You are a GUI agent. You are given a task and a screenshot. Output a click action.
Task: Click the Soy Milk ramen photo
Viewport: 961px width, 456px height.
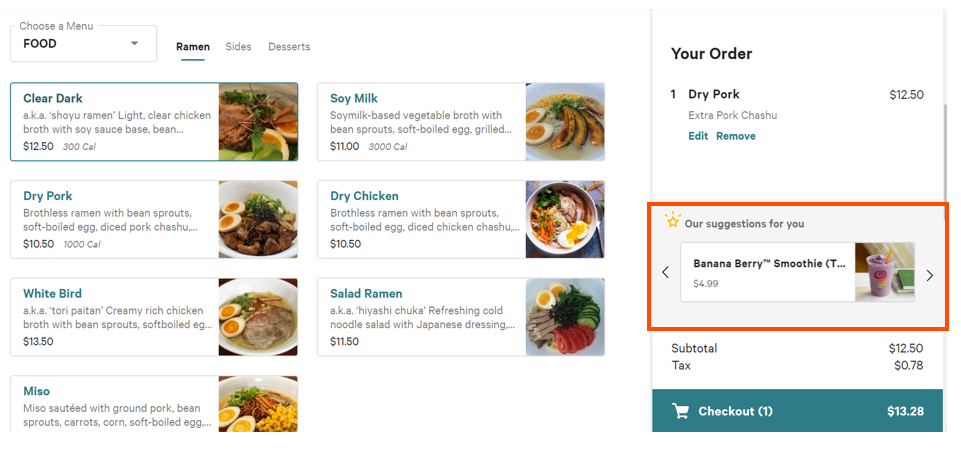pyautogui.click(x=565, y=122)
